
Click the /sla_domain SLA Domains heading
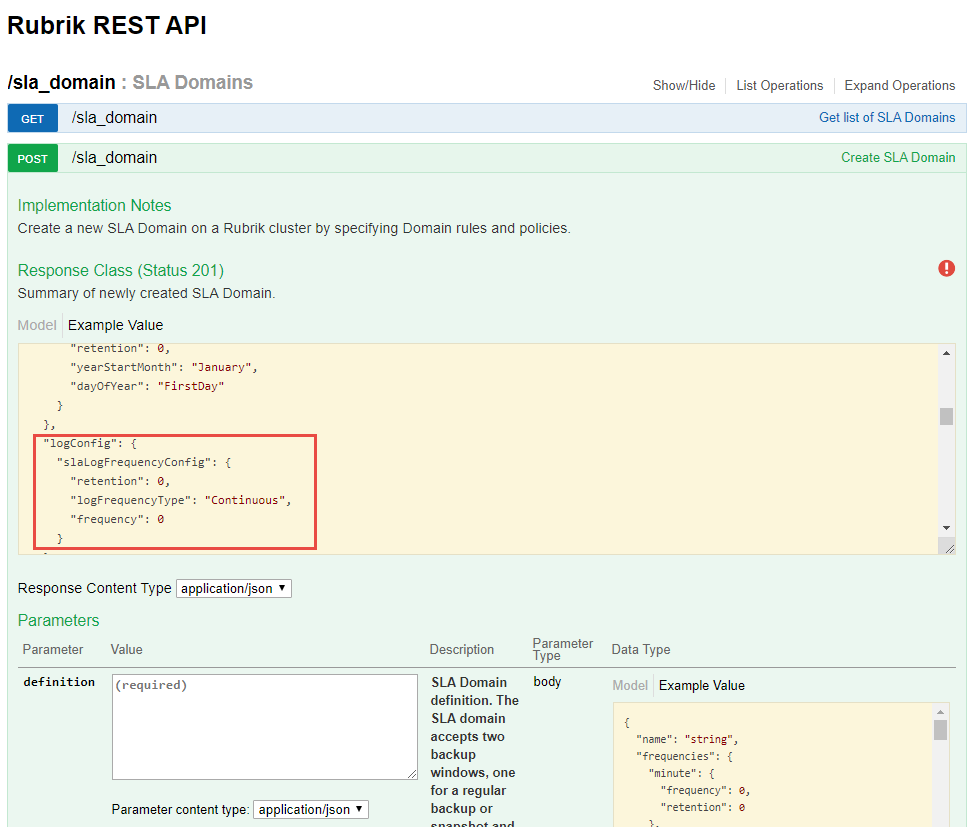[x=130, y=82]
